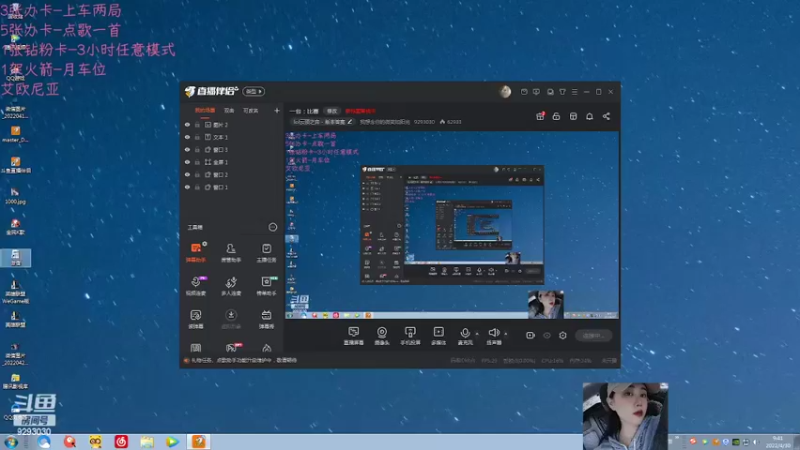Click the padlock icon in room toolbar
Screen dimensions: 800x450
(556, 116)
